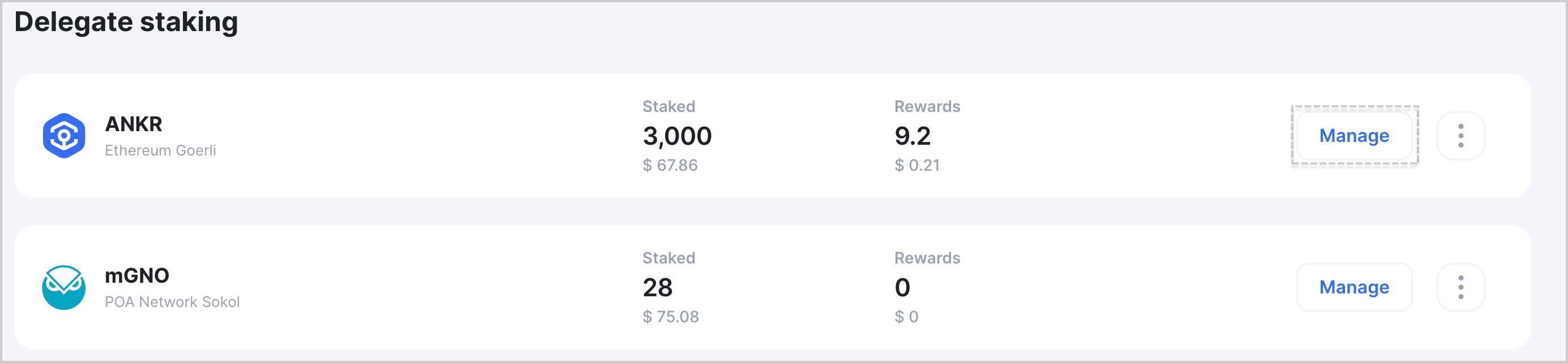The height and width of the screenshot is (363, 1568).
Task: Open the three-dot menu for mGNO
Action: point(1460,287)
